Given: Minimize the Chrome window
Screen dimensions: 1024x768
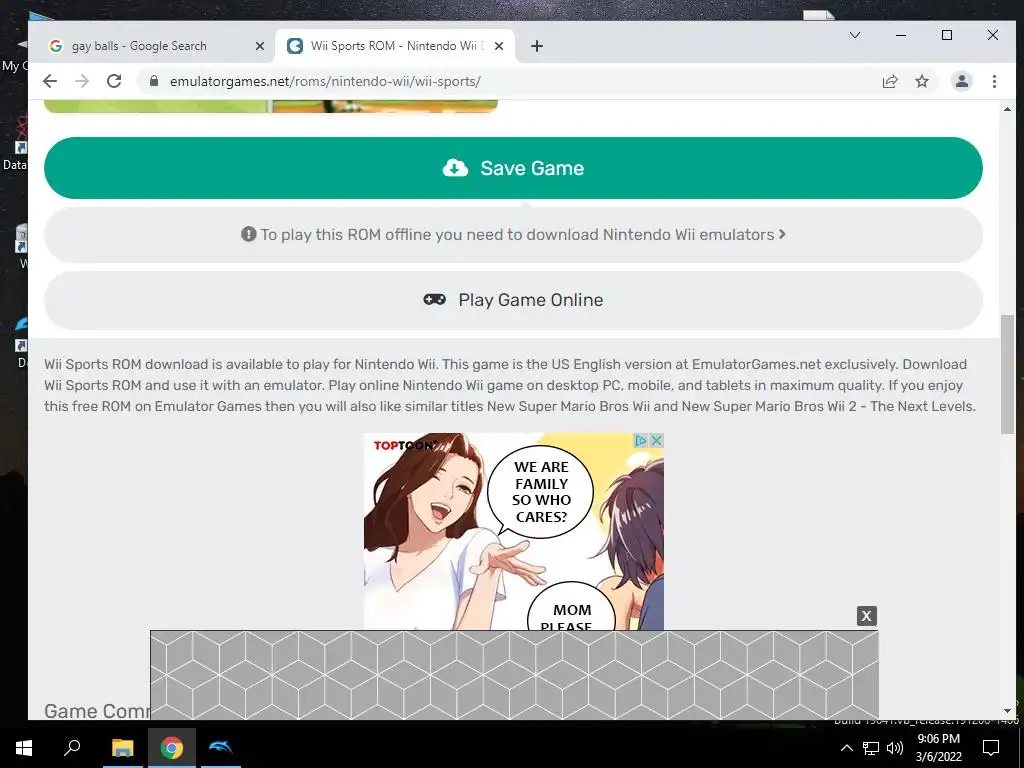Looking at the screenshot, I should 901,35.
